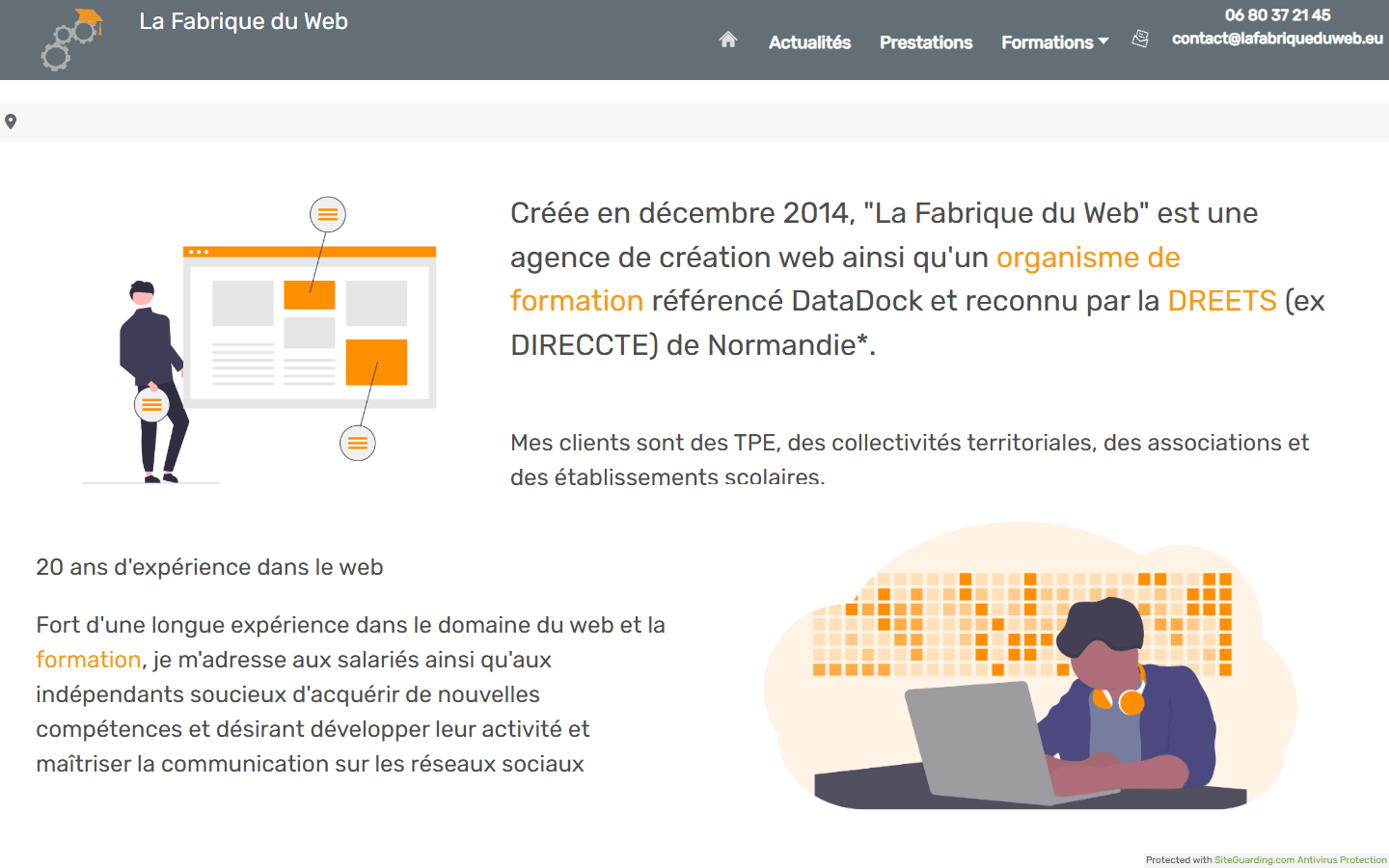Screen dimensions: 1389x868
Task: Click the La Fabrique du Web gears logo
Action: (x=72, y=40)
